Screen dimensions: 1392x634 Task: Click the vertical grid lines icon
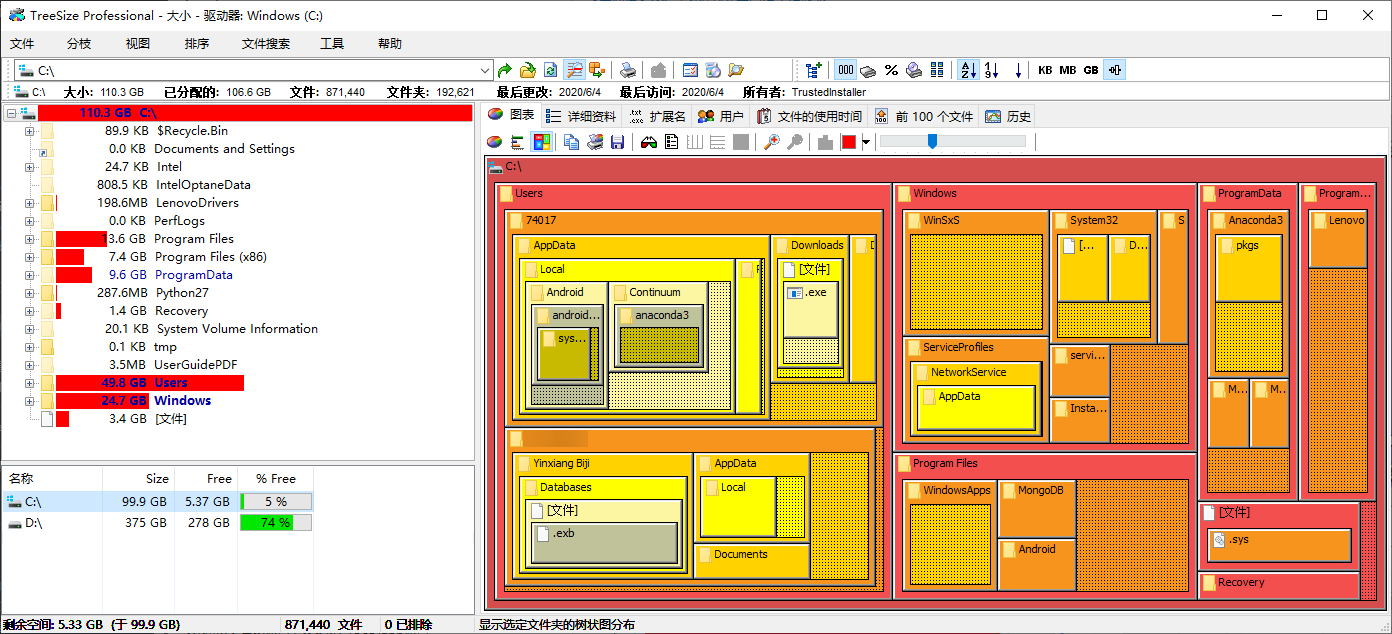(695, 142)
